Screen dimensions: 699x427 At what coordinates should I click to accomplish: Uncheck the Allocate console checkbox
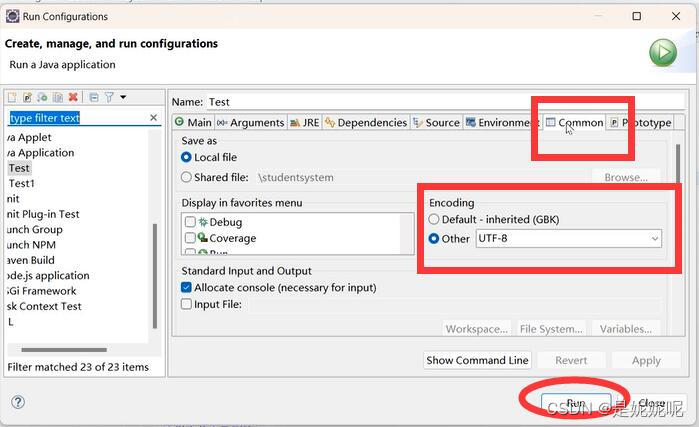(x=187, y=288)
